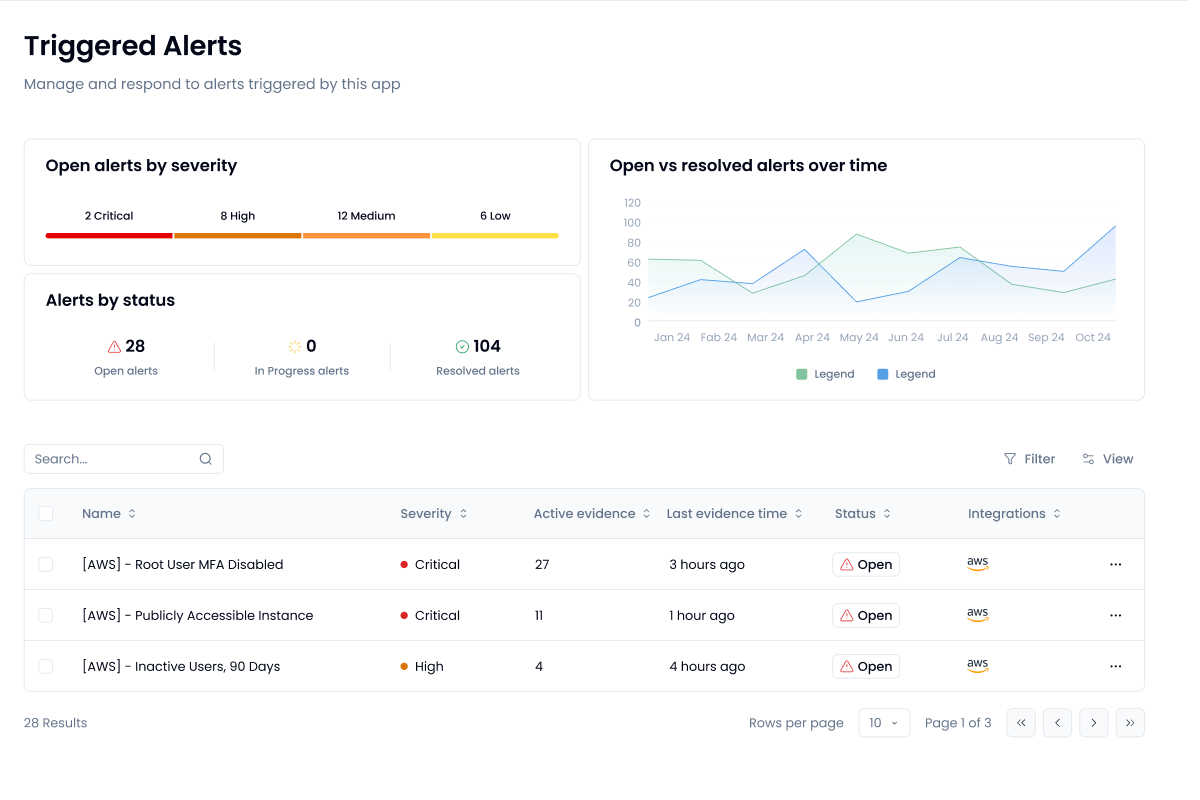This screenshot has height=800, width=1200.
Task: Open the View column settings
Action: tap(1107, 458)
